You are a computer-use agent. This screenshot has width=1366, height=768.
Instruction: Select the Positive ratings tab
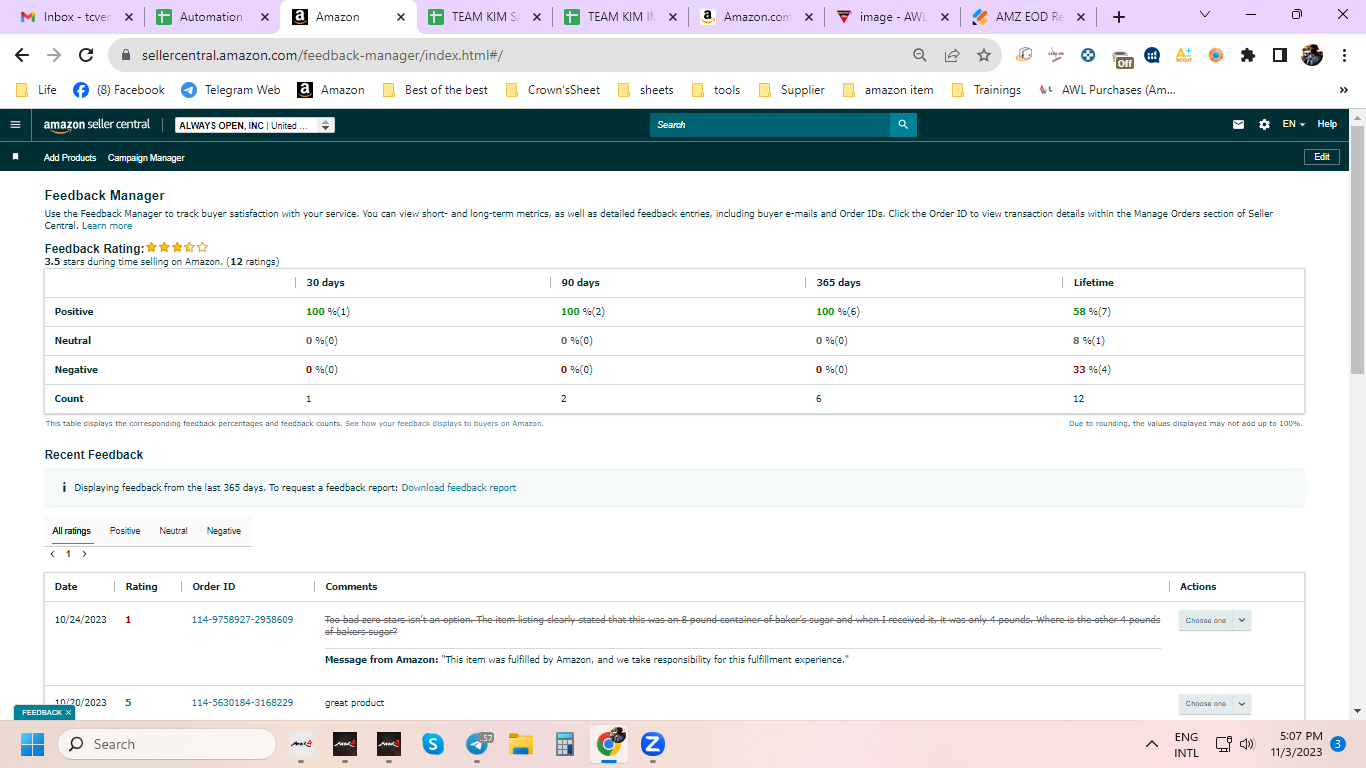click(x=125, y=531)
